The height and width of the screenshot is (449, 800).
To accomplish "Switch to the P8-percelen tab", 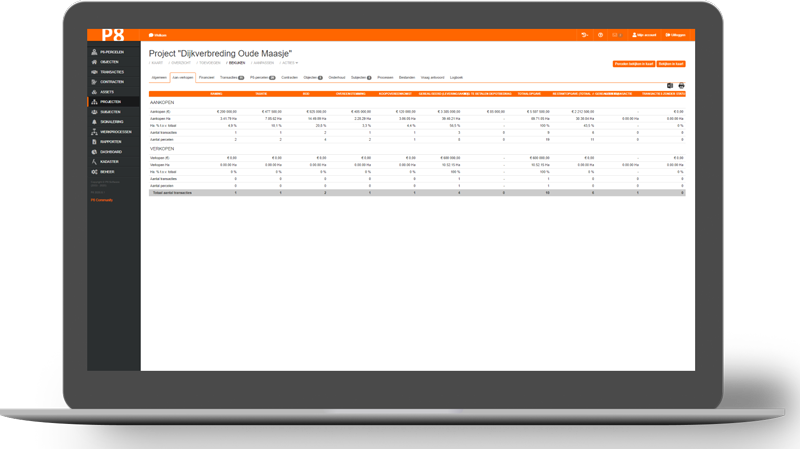I will tap(263, 78).
